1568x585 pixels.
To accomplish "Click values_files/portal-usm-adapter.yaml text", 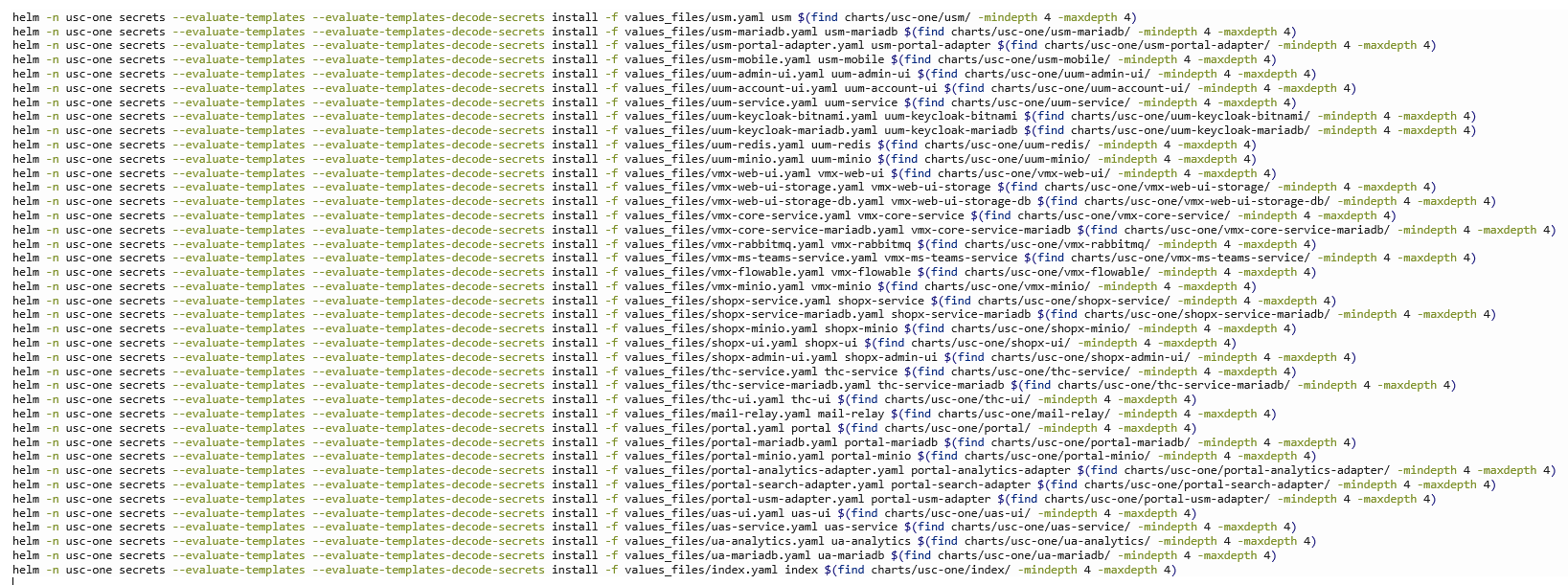I will point(744,499).
